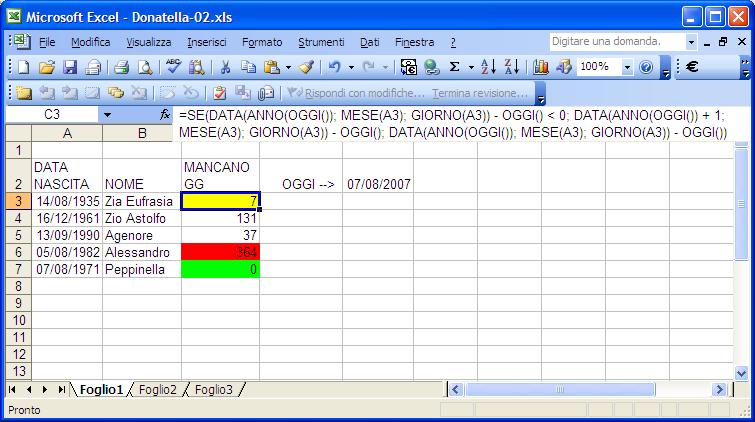Image resolution: width=755 pixels, height=422 pixels.
Task: Select column B header
Action: [x=141, y=133]
